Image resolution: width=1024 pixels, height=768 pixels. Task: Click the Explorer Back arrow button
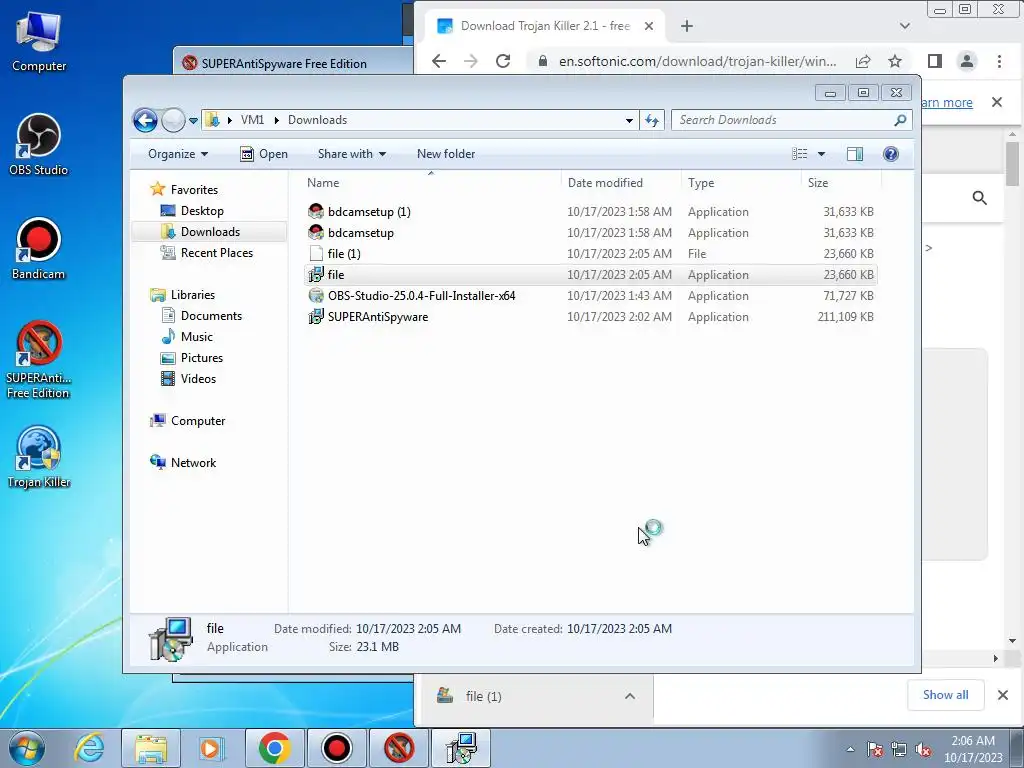pos(145,120)
